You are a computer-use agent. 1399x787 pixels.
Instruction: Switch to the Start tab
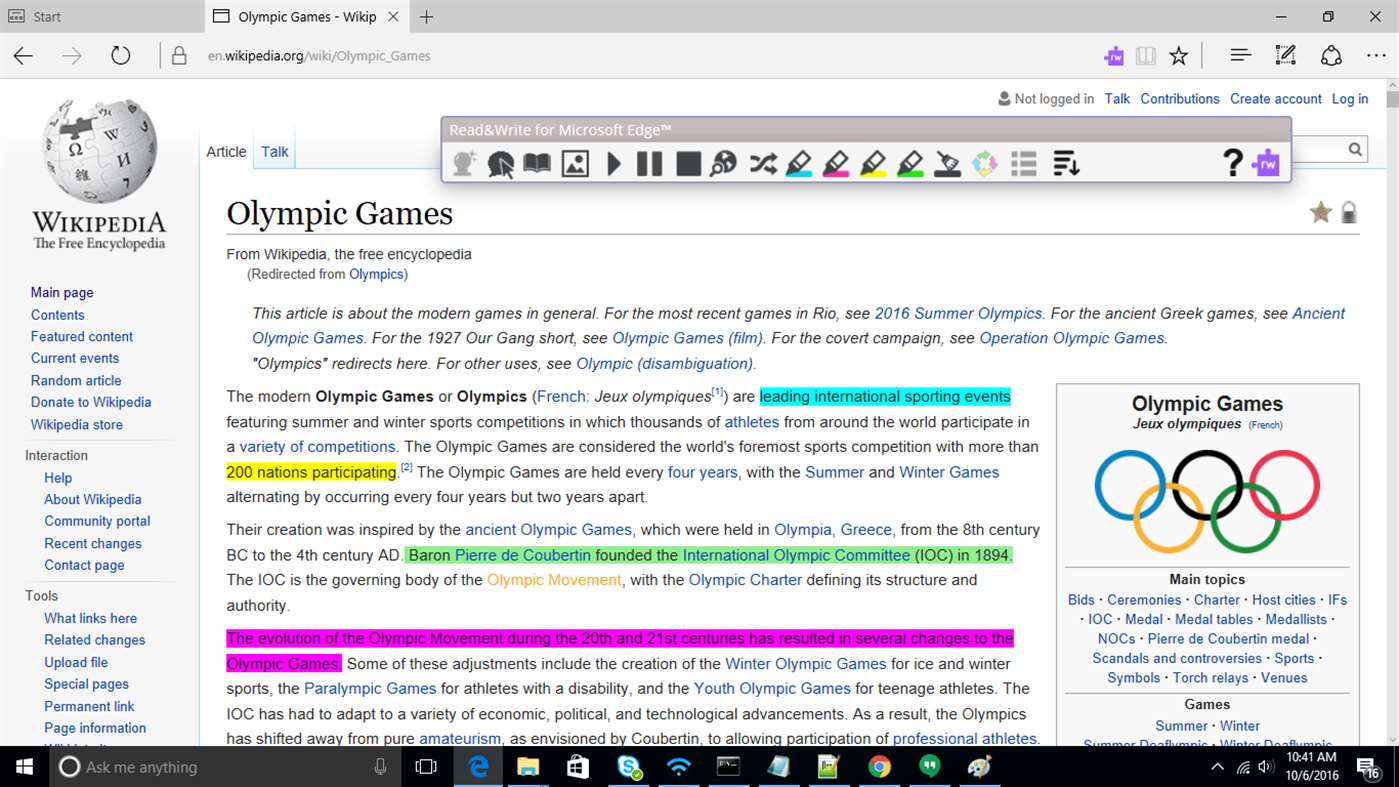100,17
